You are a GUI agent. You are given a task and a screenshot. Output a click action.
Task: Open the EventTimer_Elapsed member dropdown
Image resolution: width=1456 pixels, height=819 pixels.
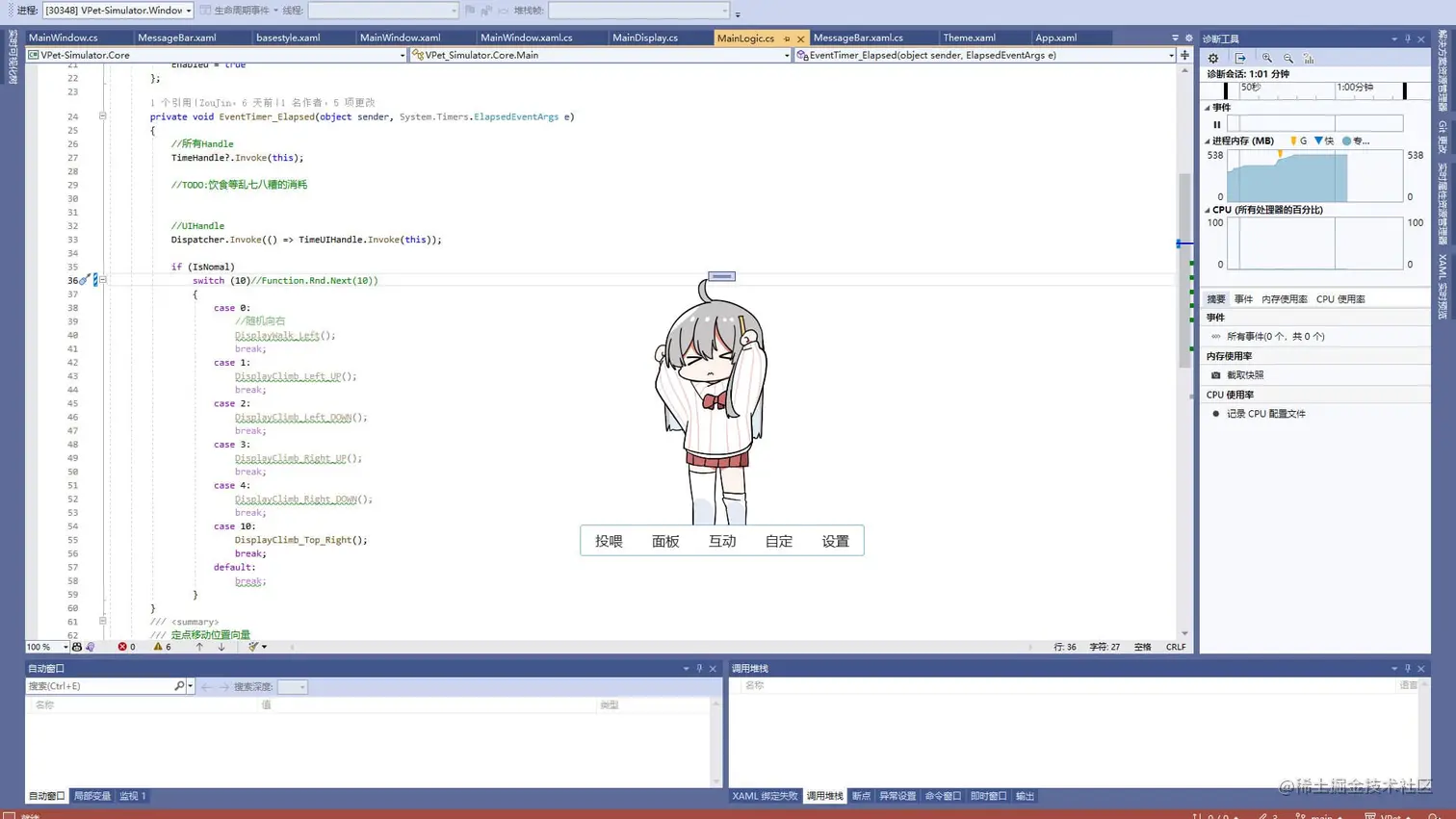click(x=985, y=55)
